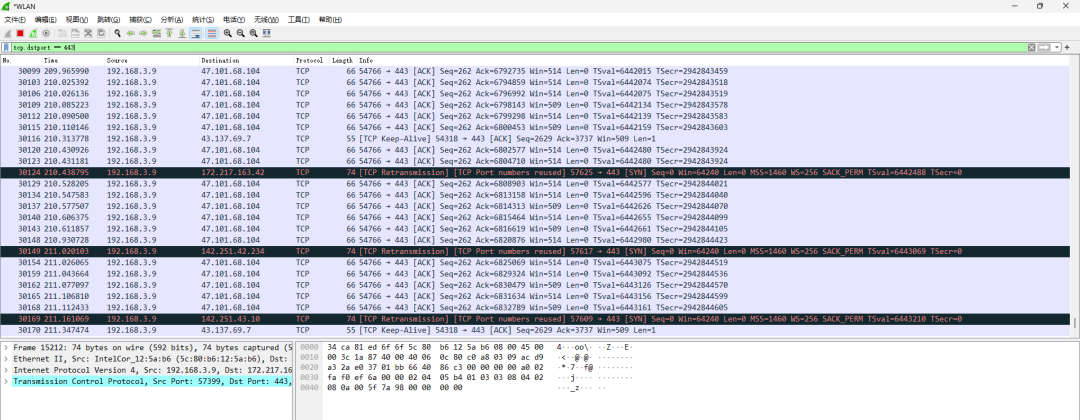
Task: Open the filter history dropdown
Action: pos(1059,47)
